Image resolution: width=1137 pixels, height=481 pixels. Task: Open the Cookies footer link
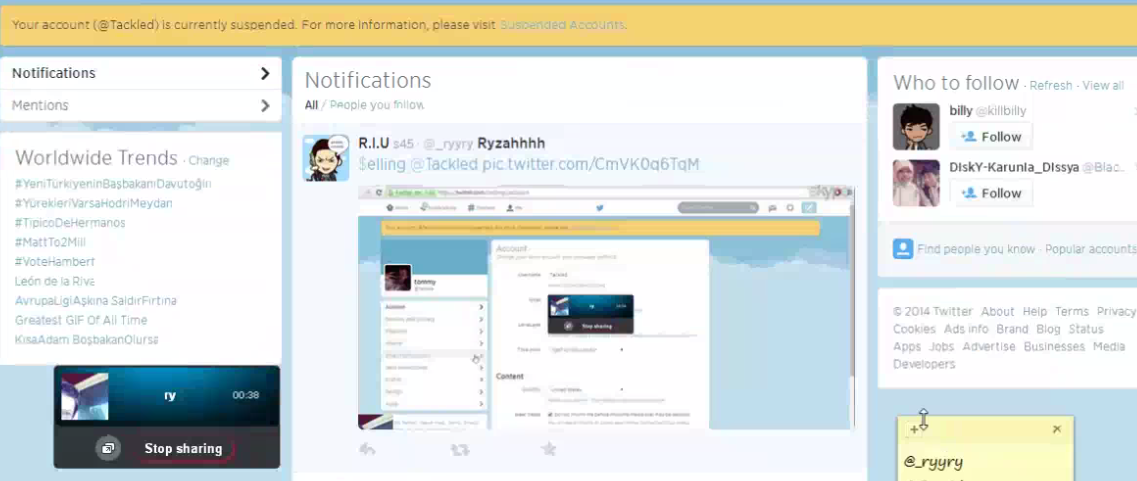(x=914, y=329)
